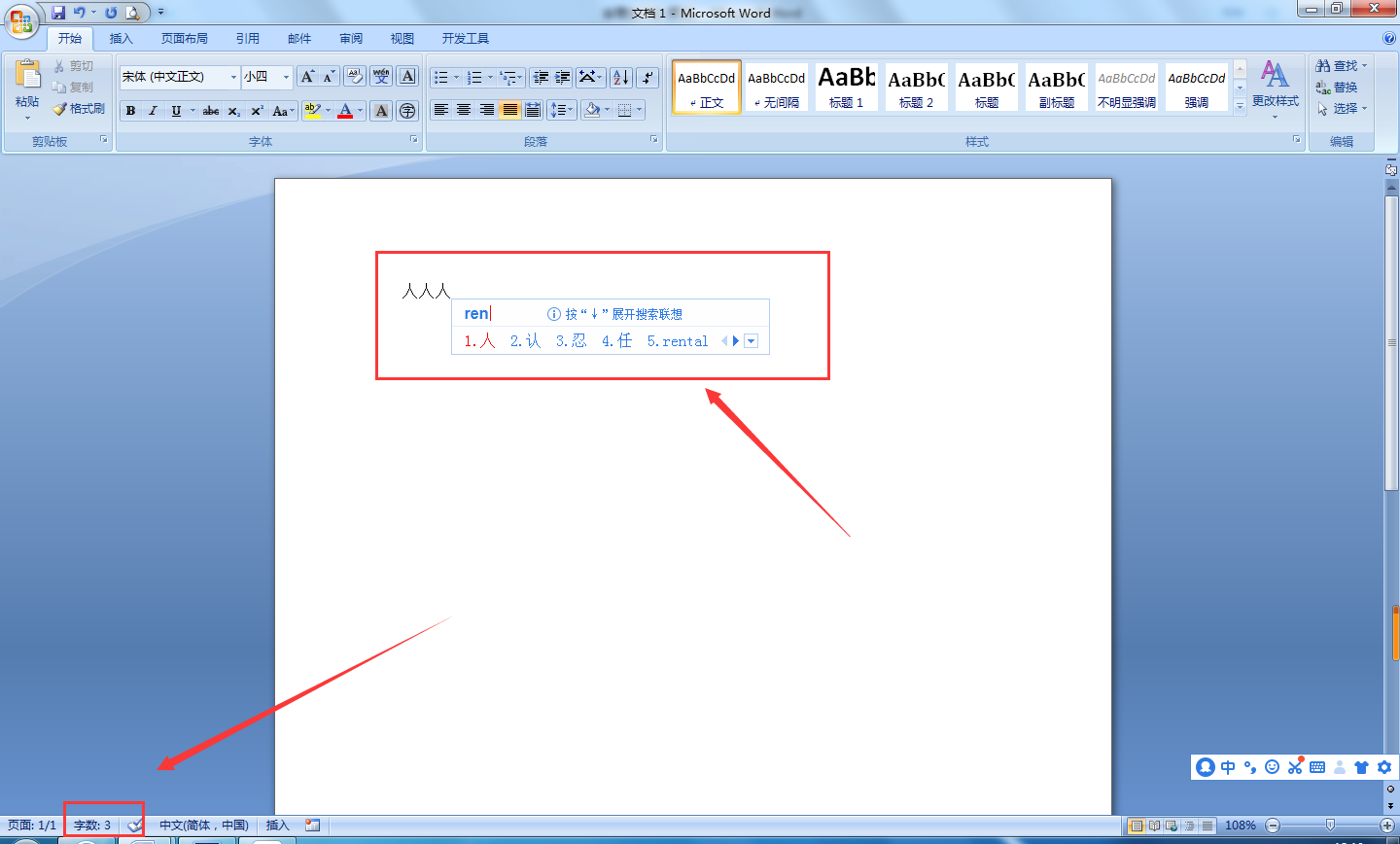Open Font dialog launcher in 字体 group

(413, 140)
